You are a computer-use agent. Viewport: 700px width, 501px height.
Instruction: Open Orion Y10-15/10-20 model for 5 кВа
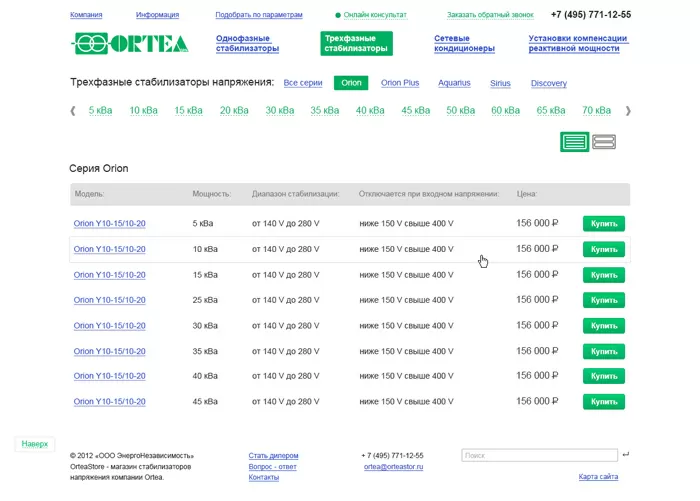[x=109, y=223]
